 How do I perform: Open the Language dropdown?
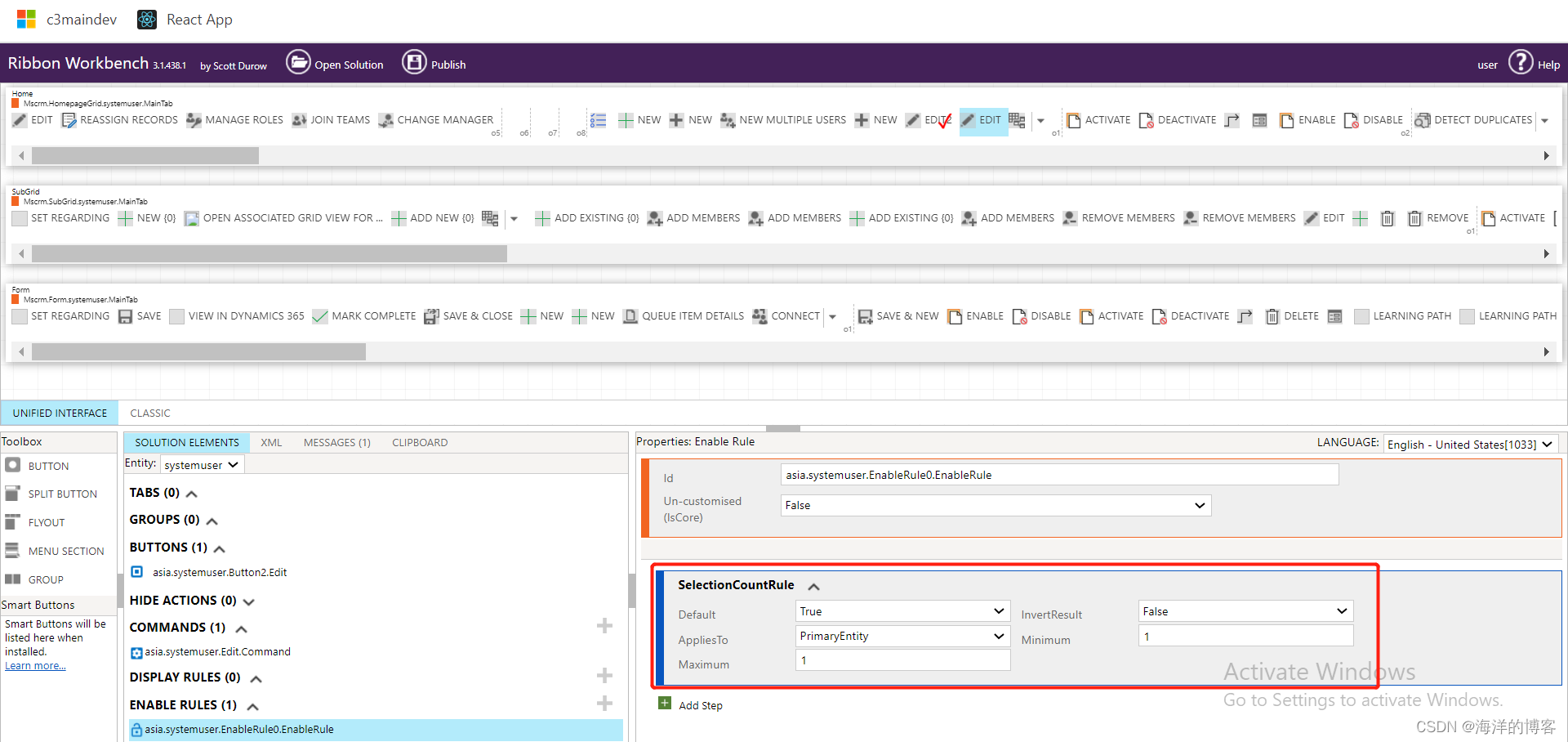1471,444
